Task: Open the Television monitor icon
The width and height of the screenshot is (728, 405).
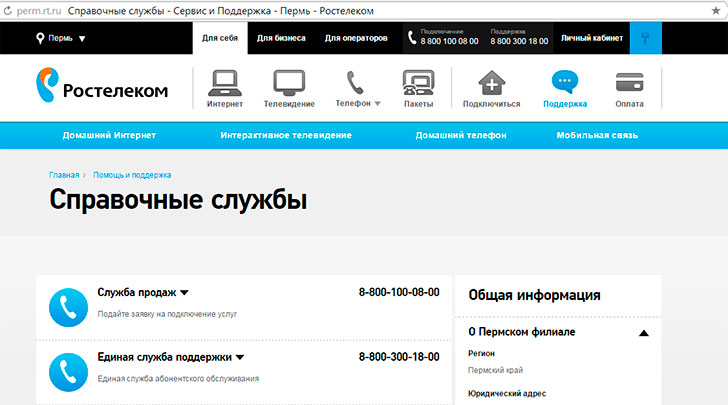Action: [x=289, y=82]
